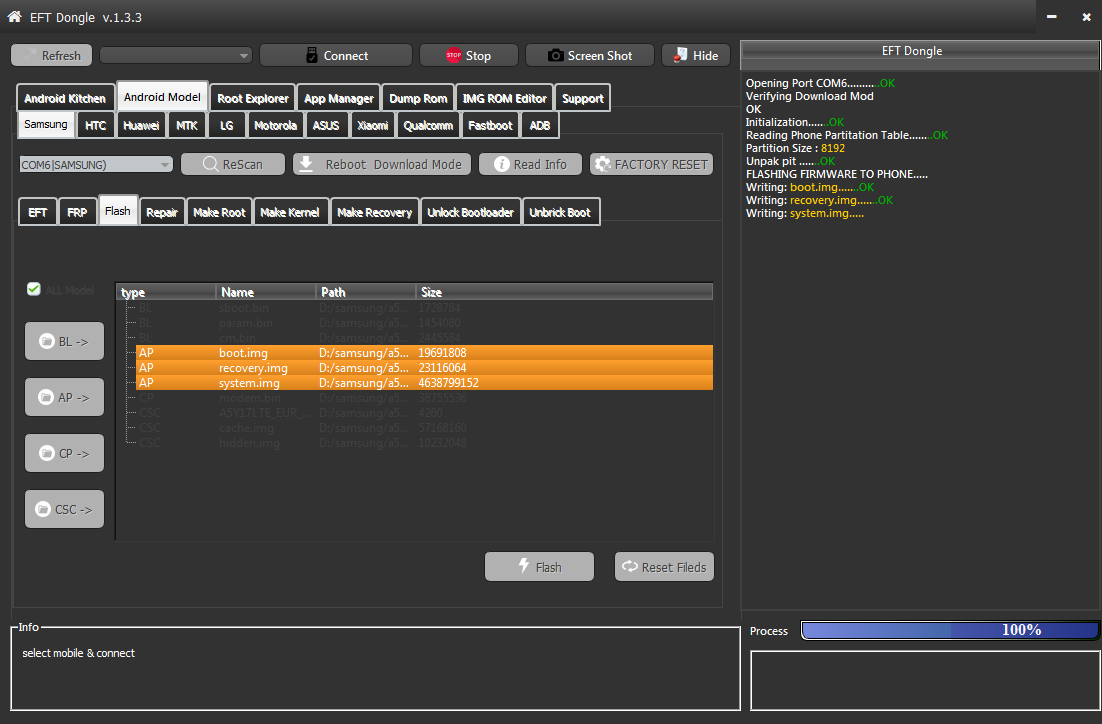This screenshot has width=1102, height=724.
Task: Click the AP -> file button
Action: (65, 397)
